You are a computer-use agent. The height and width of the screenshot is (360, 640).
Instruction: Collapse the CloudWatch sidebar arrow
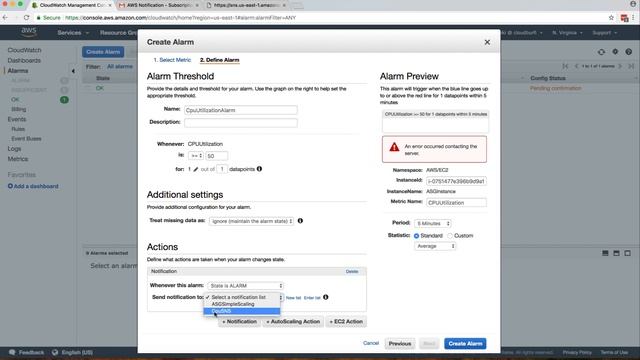pyautogui.click(x=73, y=71)
